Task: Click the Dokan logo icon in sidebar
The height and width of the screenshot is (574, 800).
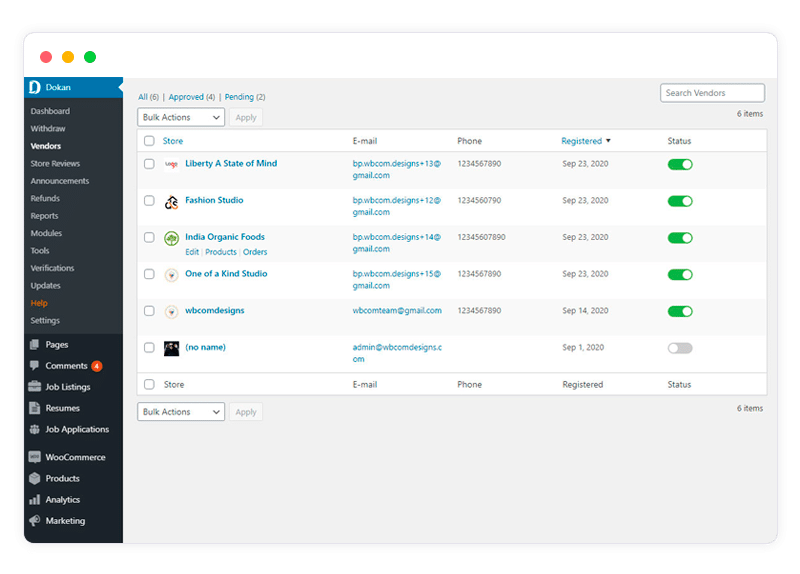Action: 35,87
